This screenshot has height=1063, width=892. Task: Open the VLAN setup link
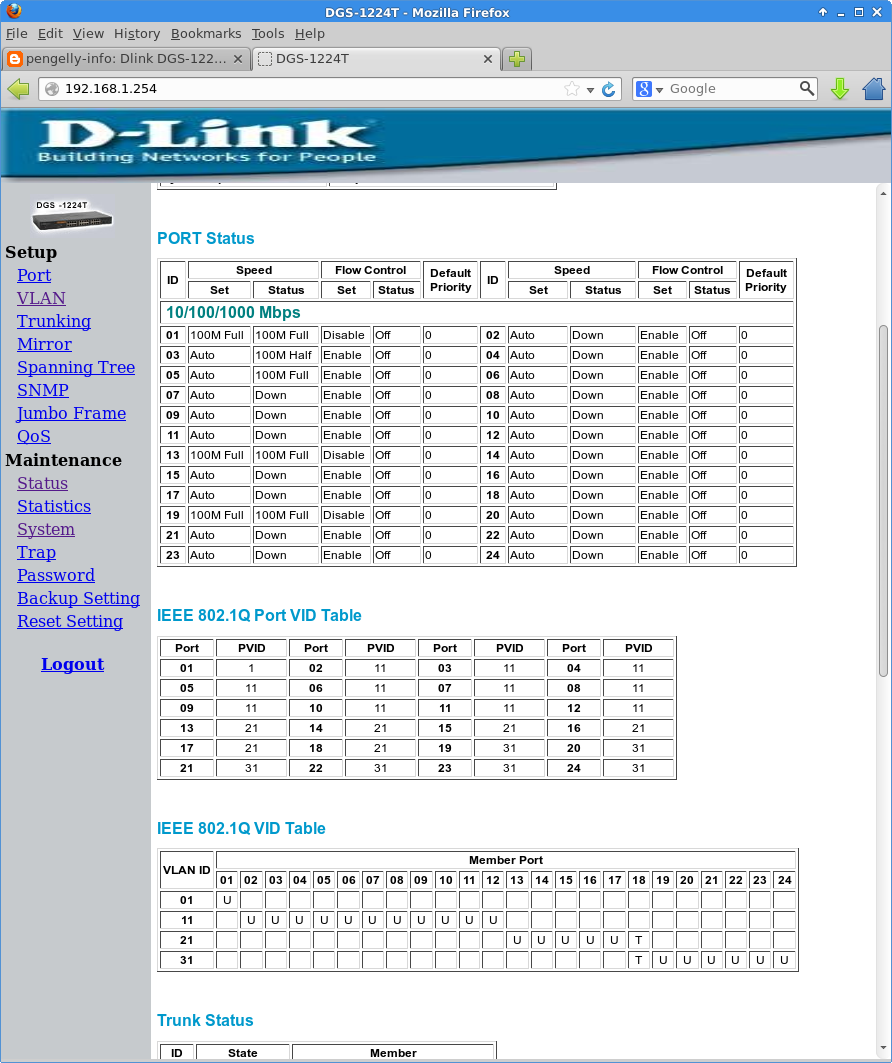click(41, 298)
